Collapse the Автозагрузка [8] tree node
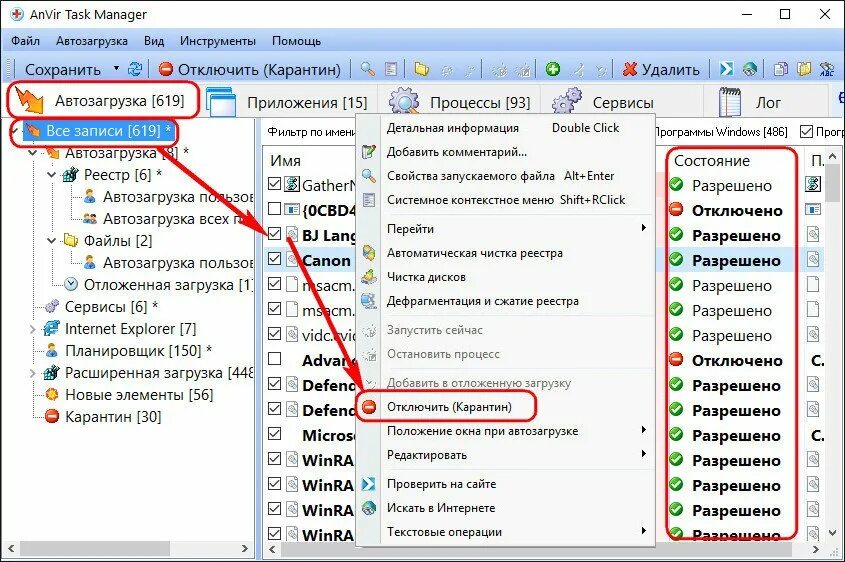 33,153
